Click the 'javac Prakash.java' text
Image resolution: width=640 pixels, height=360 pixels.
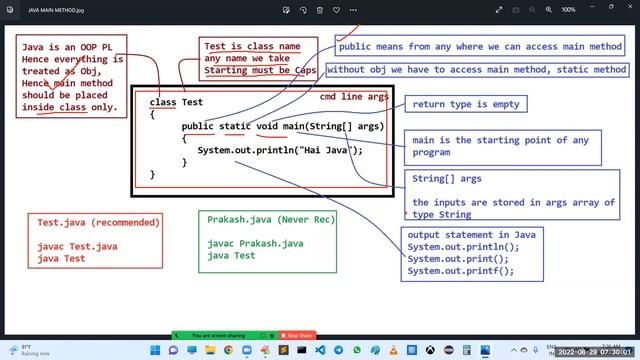pyautogui.click(x=256, y=244)
